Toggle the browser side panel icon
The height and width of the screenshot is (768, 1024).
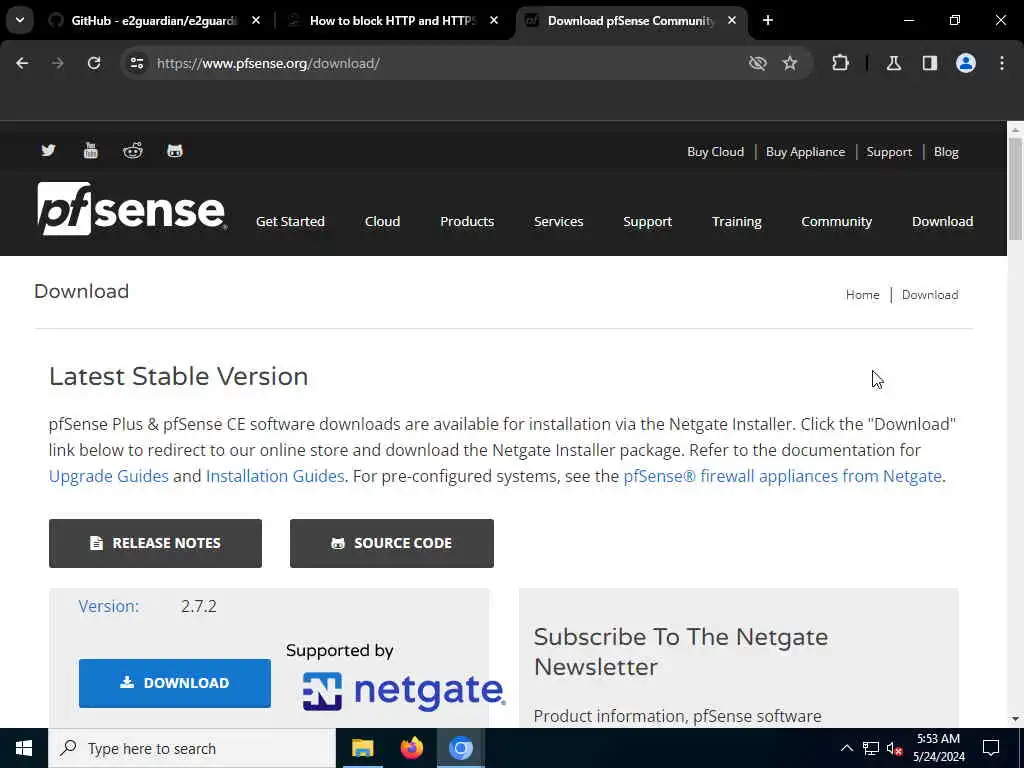929,63
